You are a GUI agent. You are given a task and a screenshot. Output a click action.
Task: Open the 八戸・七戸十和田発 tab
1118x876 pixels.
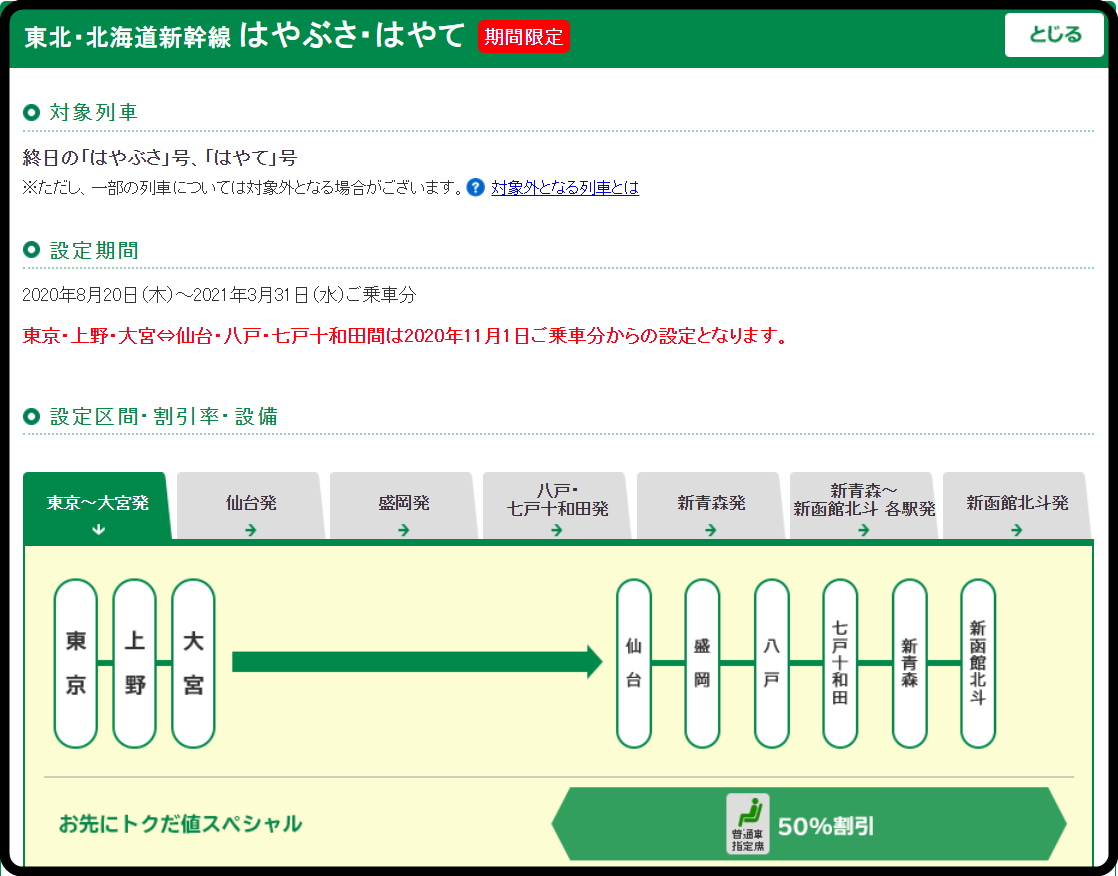pos(558,506)
